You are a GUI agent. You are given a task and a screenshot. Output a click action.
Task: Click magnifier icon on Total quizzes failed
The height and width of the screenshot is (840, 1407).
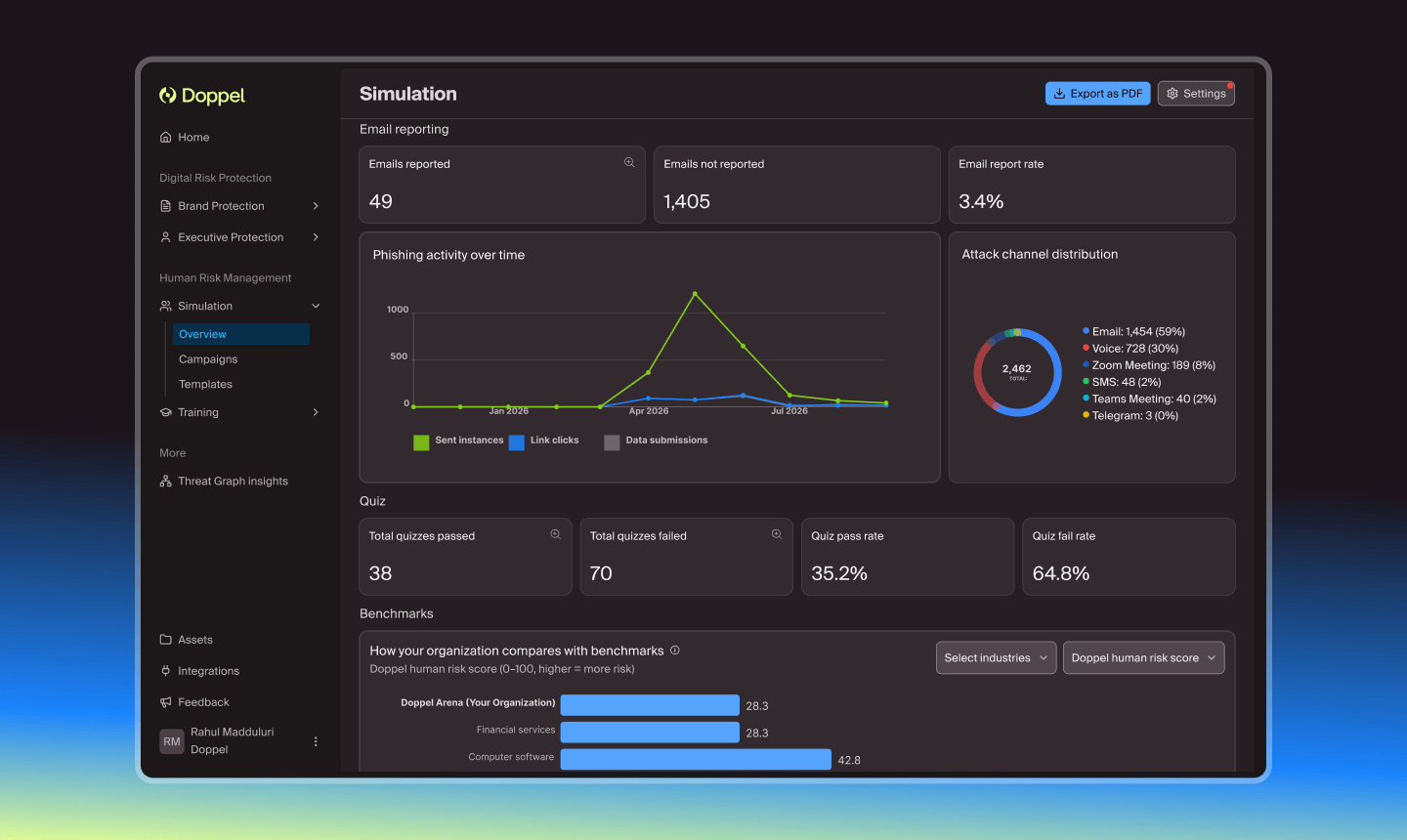777,534
